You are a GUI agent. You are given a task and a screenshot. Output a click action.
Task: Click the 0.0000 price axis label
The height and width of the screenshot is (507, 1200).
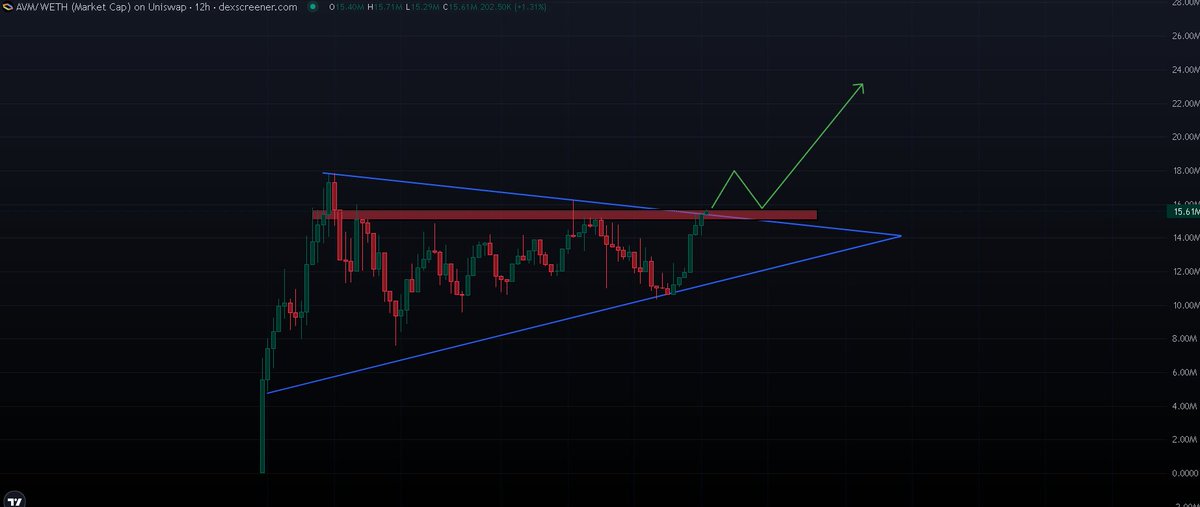click(1184, 474)
